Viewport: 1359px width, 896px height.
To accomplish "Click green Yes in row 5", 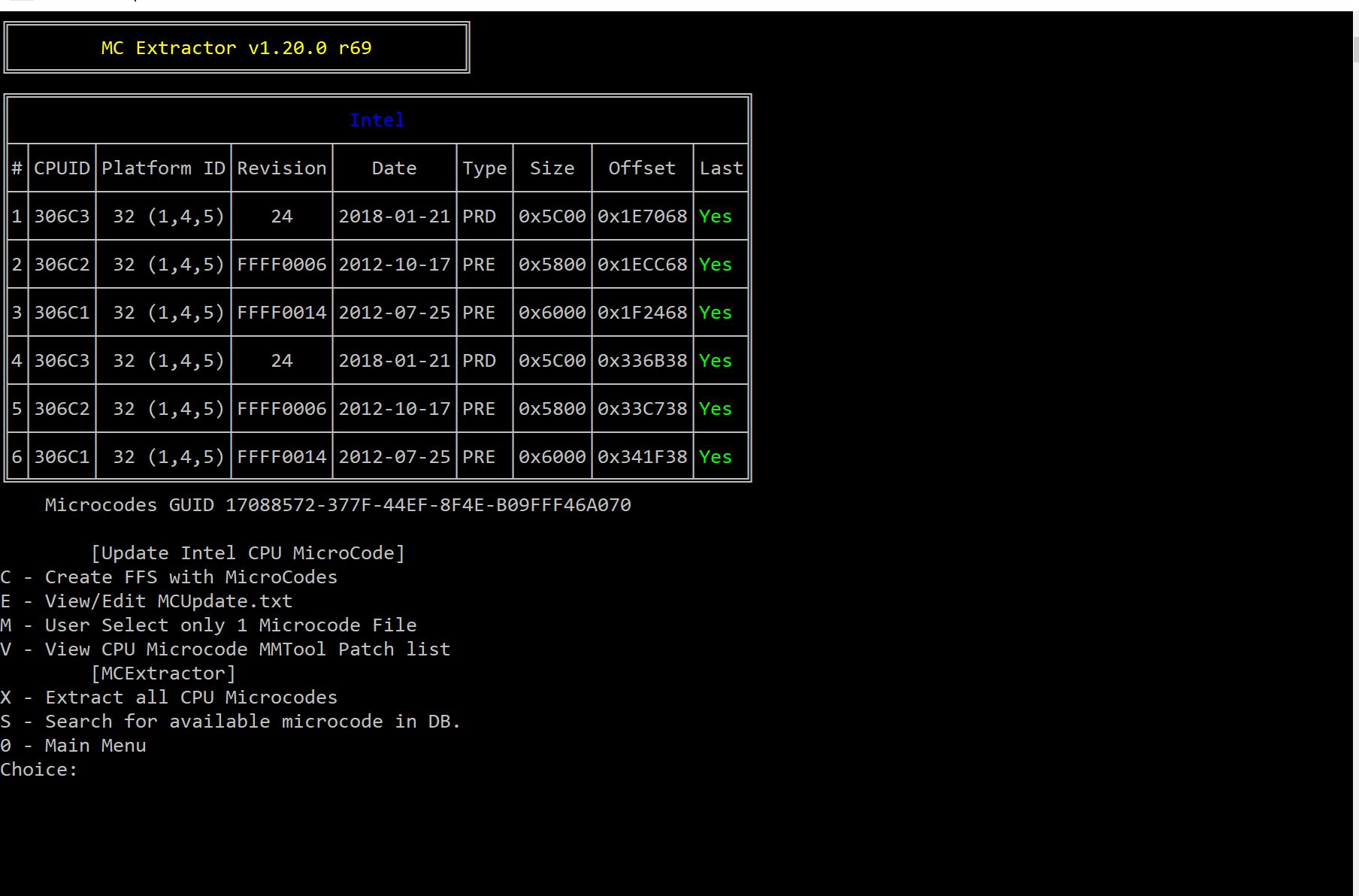I will [x=716, y=409].
